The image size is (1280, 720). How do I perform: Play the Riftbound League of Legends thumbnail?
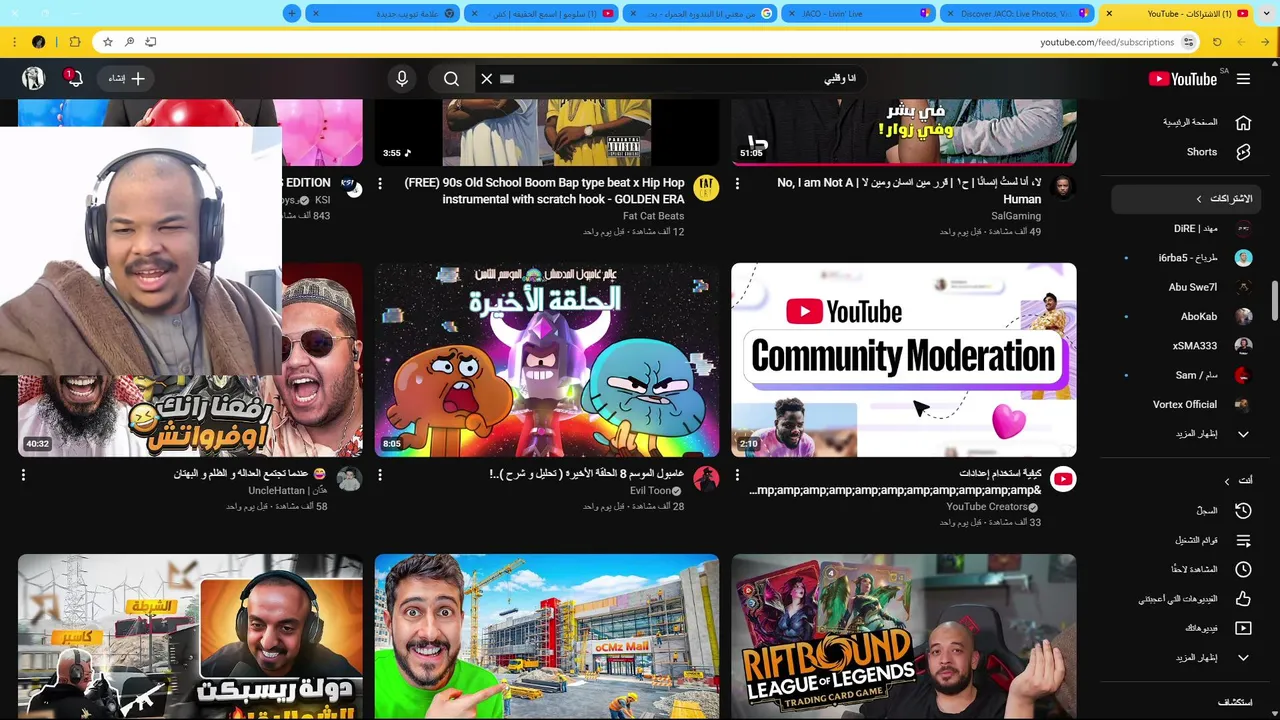tap(904, 637)
